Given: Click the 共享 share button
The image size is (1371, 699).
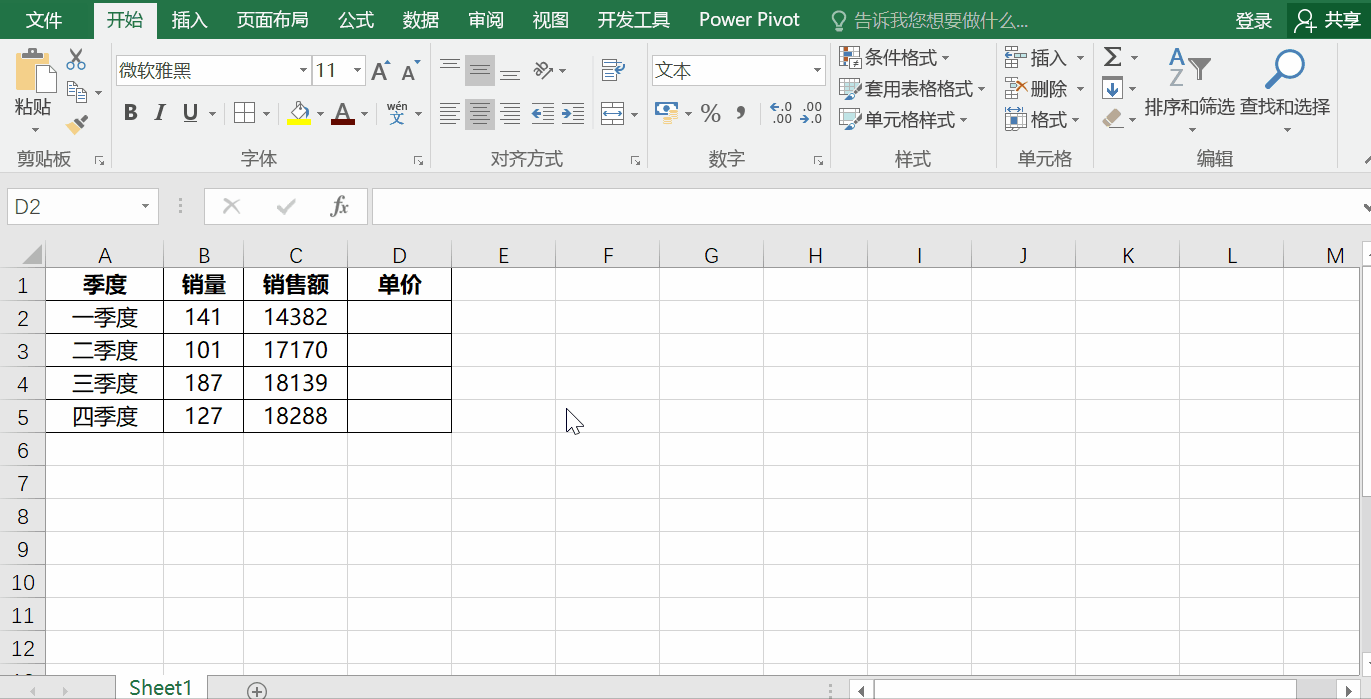Looking at the screenshot, I should [x=1328, y=20].
